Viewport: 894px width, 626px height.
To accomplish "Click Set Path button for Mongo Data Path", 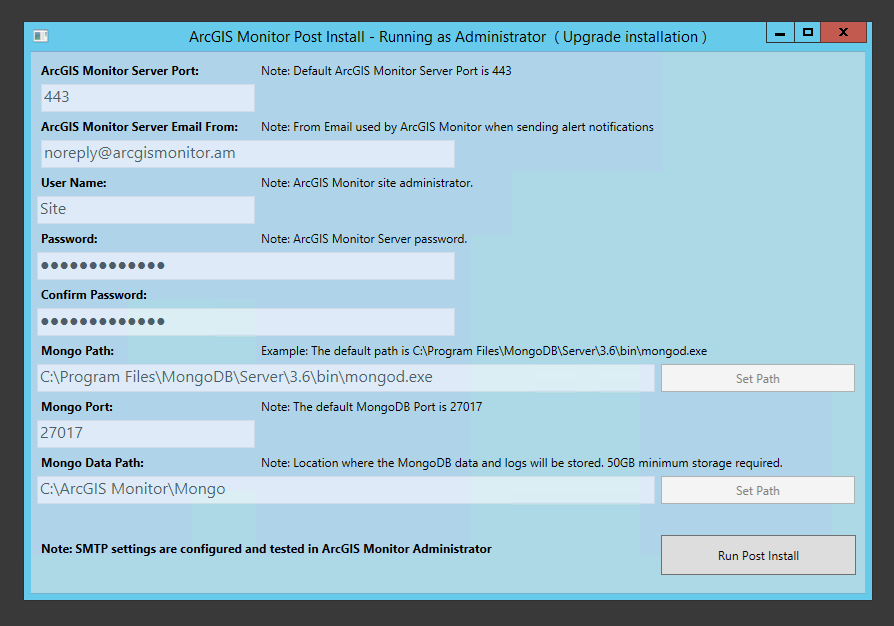I will pyautogui.click(x=758, y=490).
